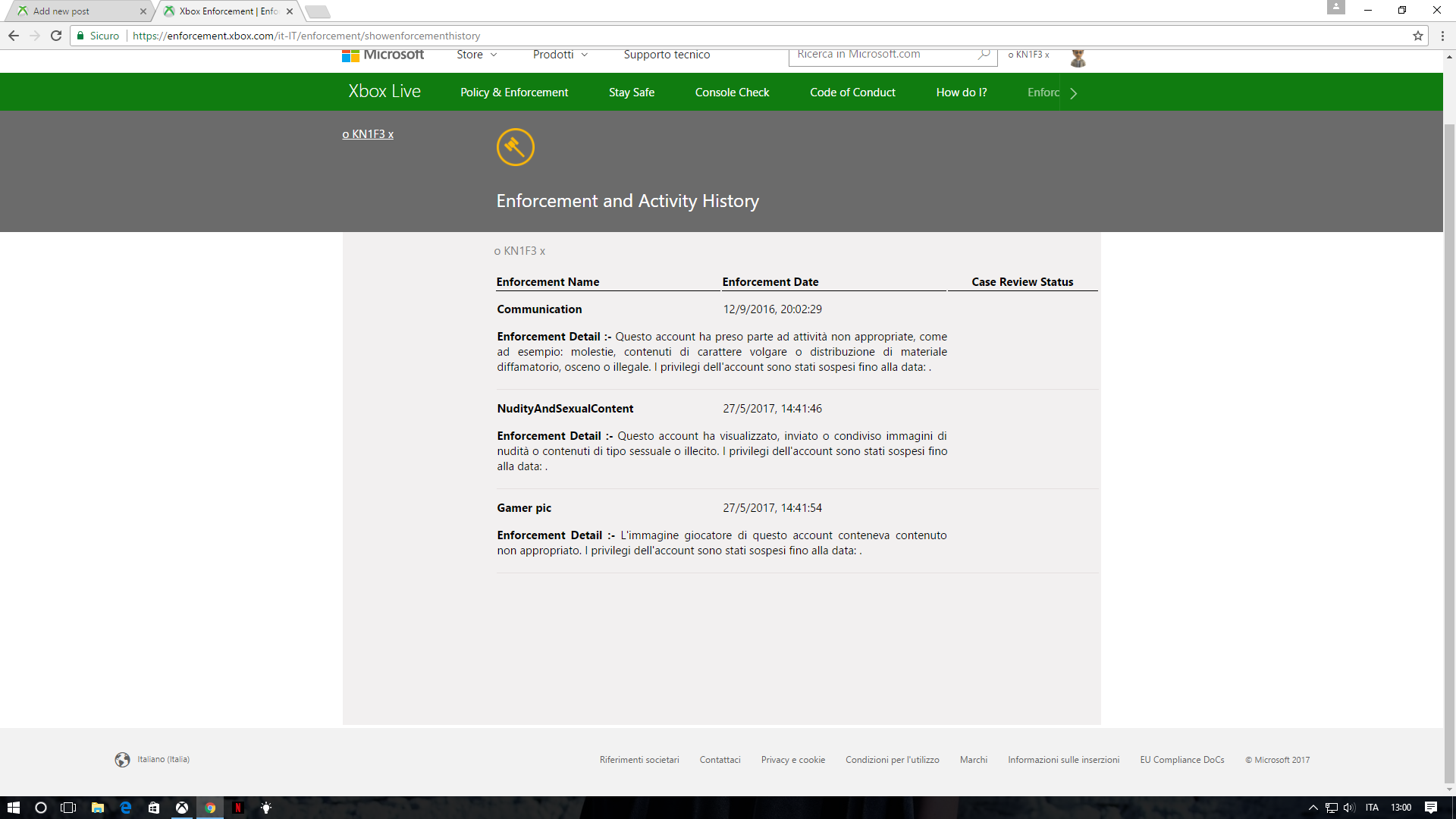Open Action Center notifications icon
This screenshot has width=1456, height=819.
pos(1431,808)
